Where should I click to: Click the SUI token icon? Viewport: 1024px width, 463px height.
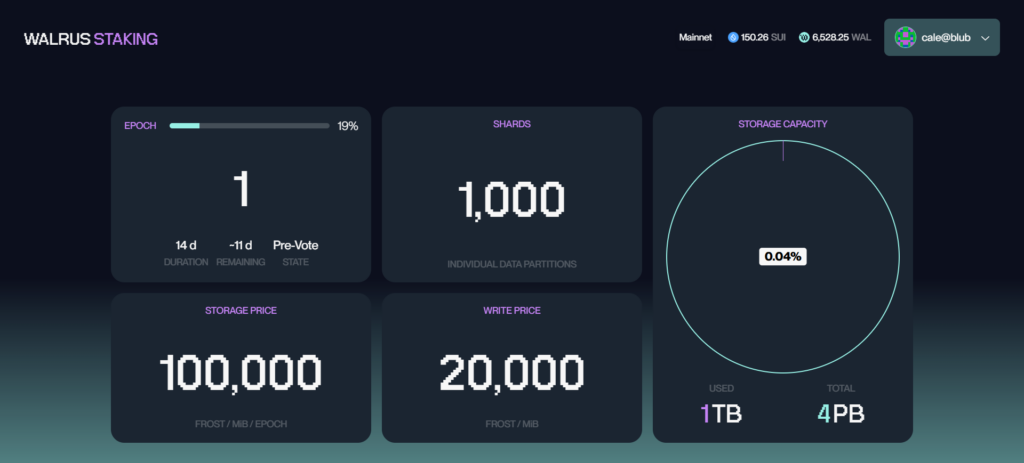click(x=733, y=38)
